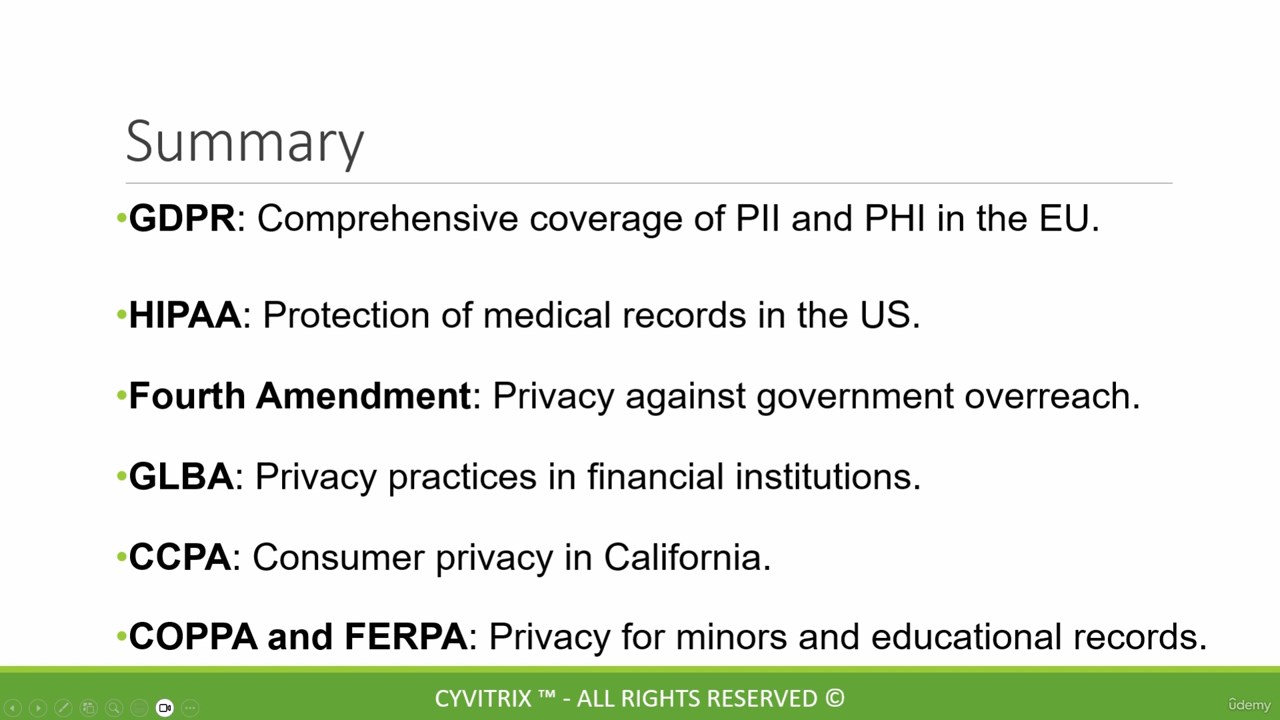Select the GDPR bold term
The width and height of the screenshot is (1280, 720).
point(182,218)
